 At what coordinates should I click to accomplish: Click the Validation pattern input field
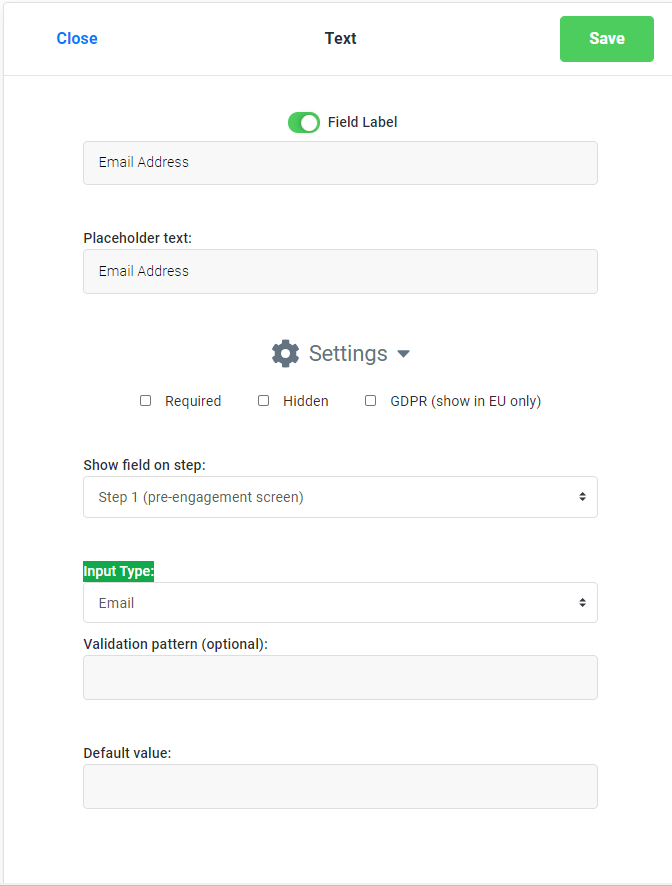(340, 677)
